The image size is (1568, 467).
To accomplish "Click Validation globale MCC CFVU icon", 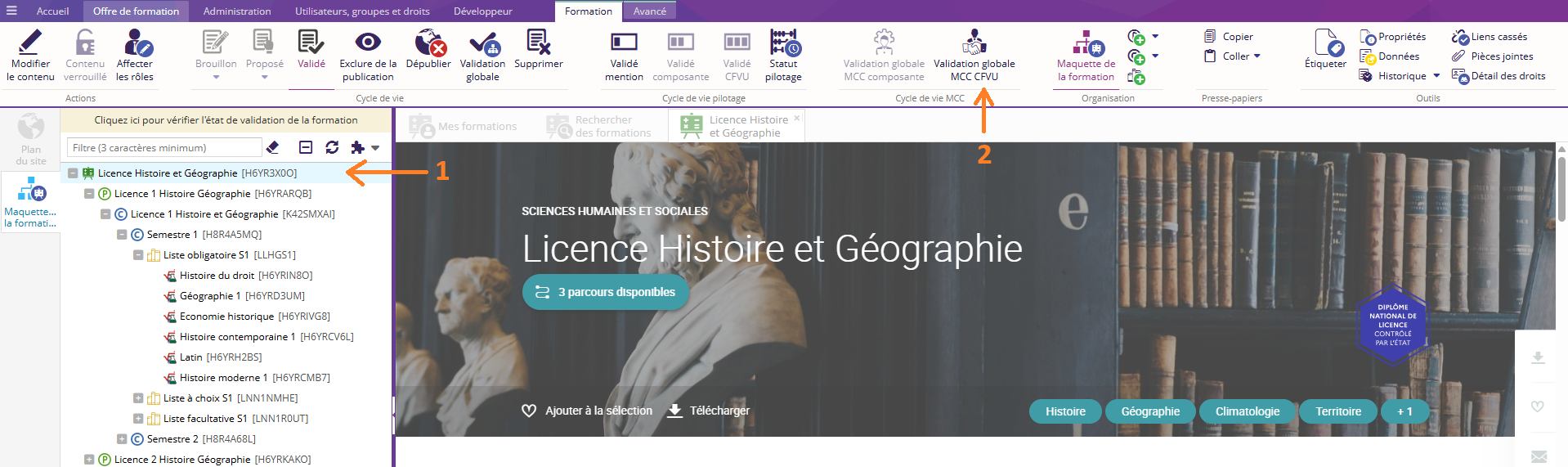I will click(974, 42).
